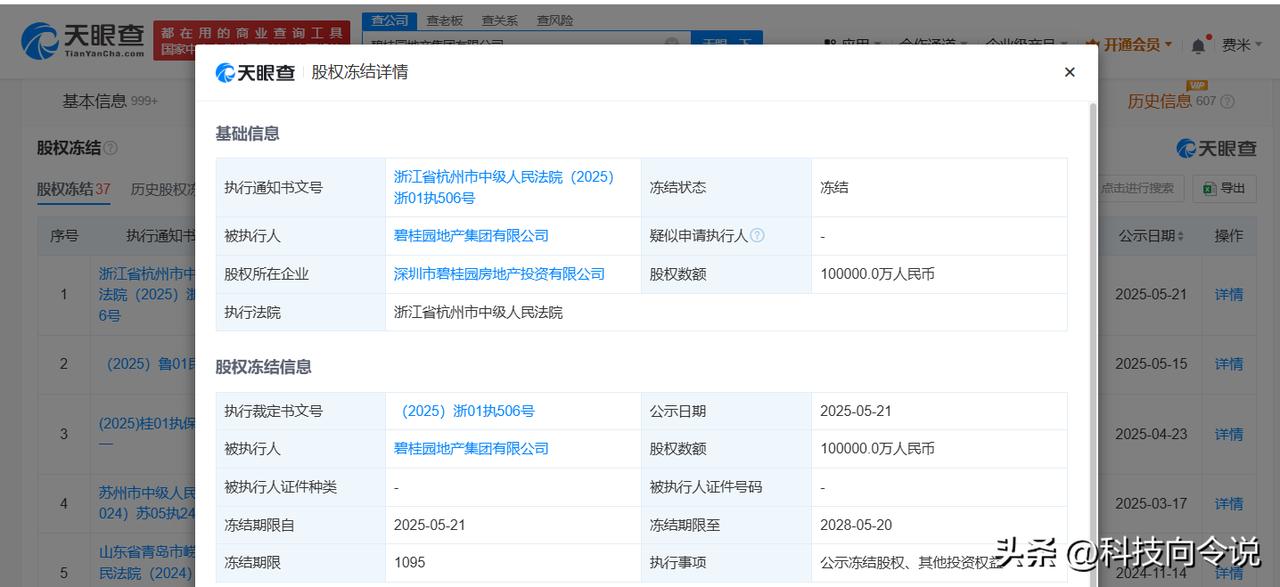Click the Excel 导出 export button
The width and height of the screenshot is (1280, 587).
pyautogui.click(x=1224, y=188)
